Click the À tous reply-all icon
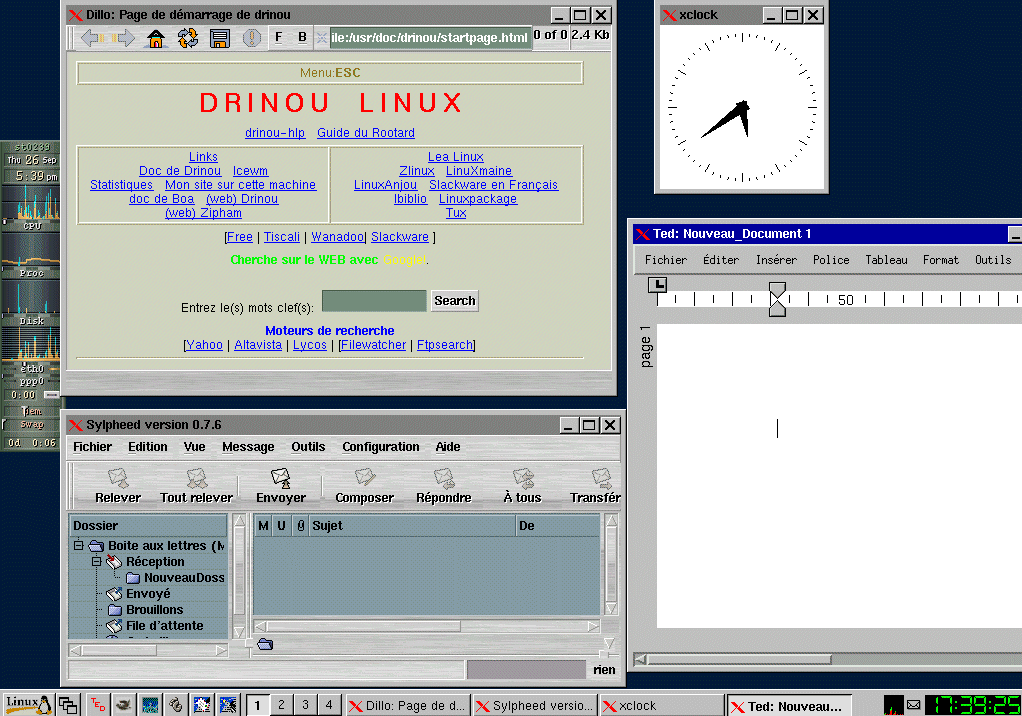 pyautogui.click(x=523, y=486)
